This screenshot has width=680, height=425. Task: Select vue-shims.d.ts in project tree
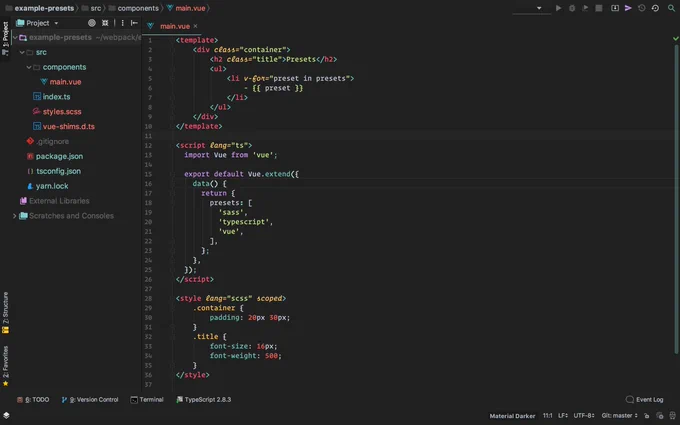click(x=69, y=127)
